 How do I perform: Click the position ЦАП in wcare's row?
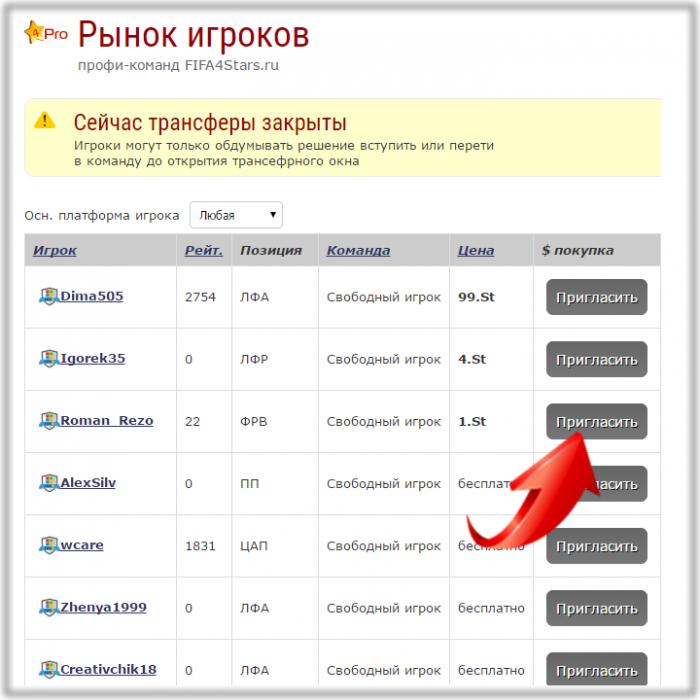click(254, 546)
